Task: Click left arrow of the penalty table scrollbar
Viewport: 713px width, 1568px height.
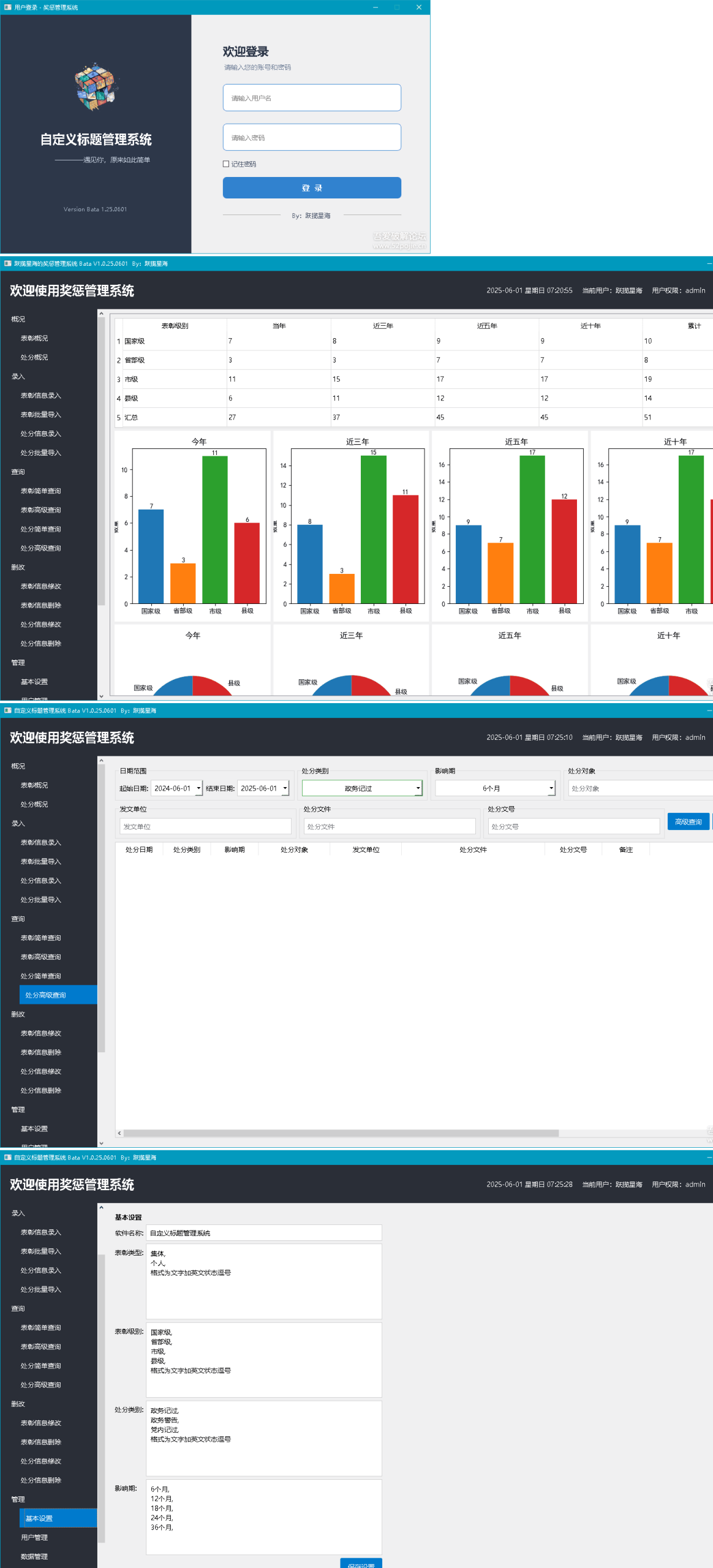Action: click(x=119, y=1133)
